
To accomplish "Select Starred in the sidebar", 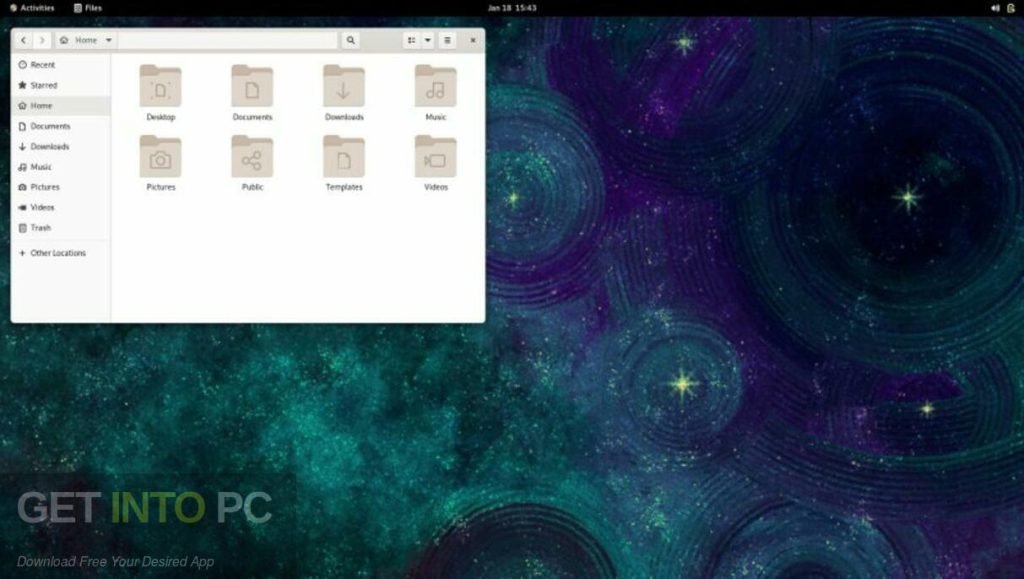I will 41,85.
